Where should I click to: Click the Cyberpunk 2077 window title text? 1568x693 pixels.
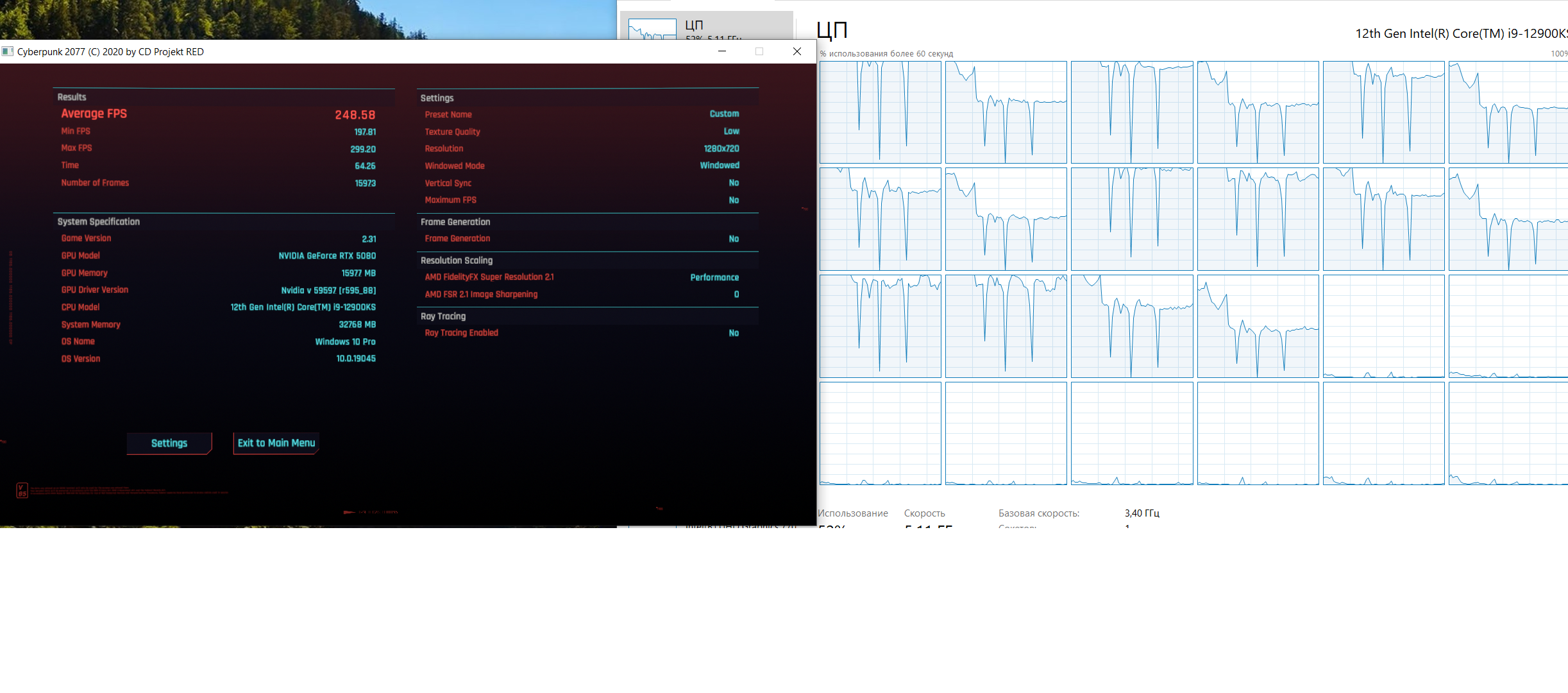(x=110, y=51)
